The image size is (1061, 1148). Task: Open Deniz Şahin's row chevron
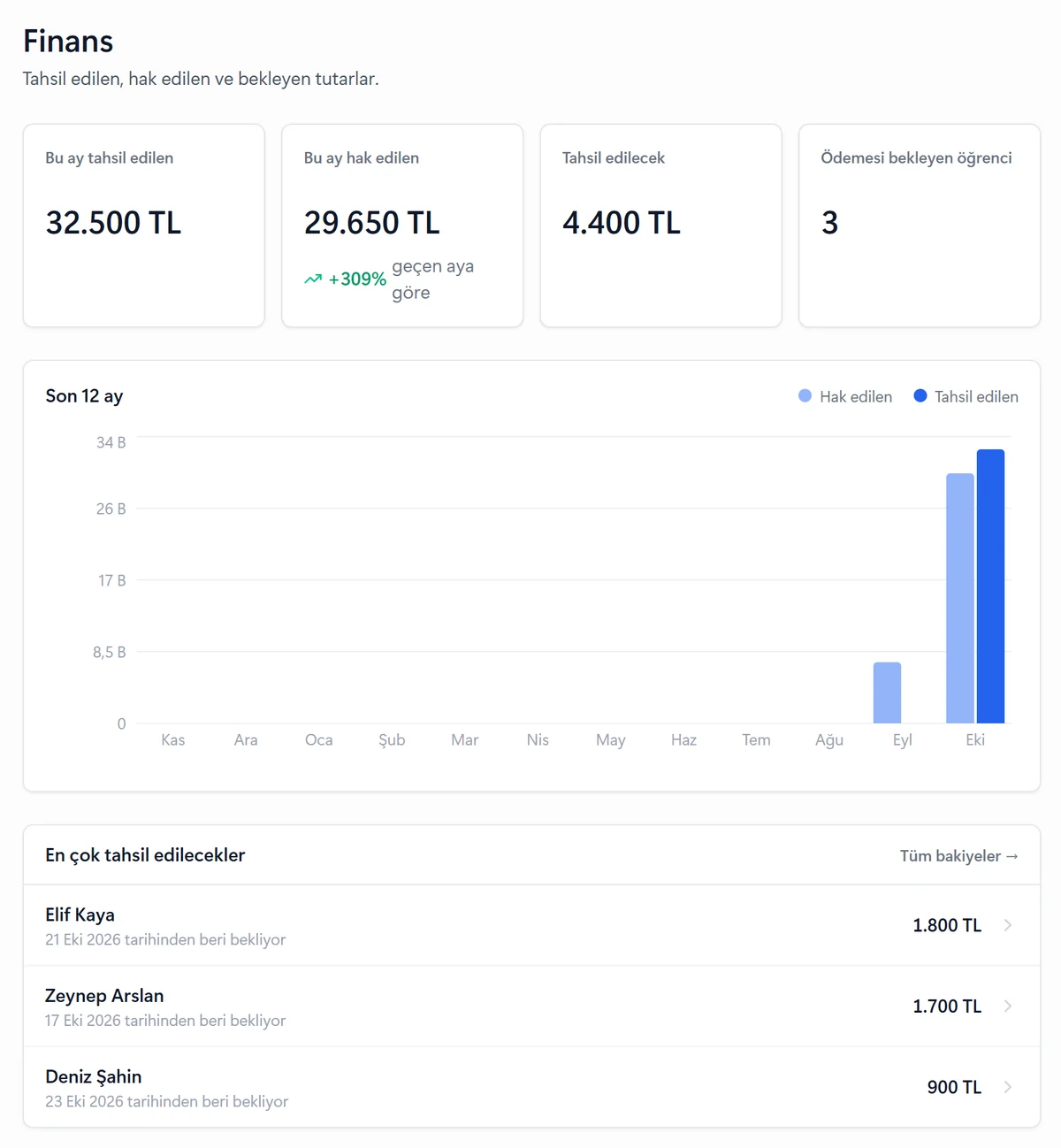coord(1008,1087)
